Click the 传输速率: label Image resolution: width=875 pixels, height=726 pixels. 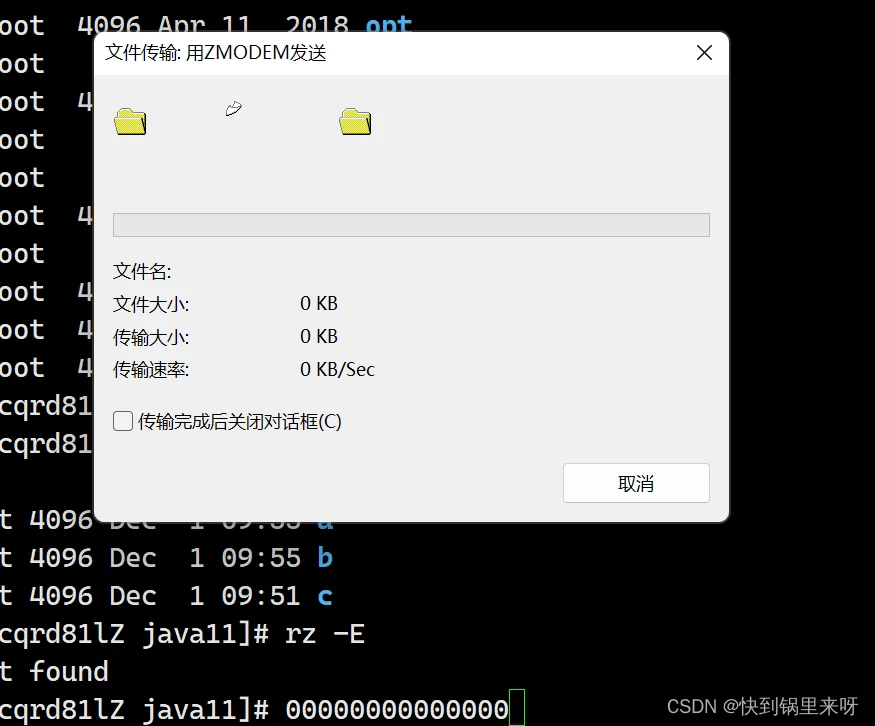tap(151, 370)
